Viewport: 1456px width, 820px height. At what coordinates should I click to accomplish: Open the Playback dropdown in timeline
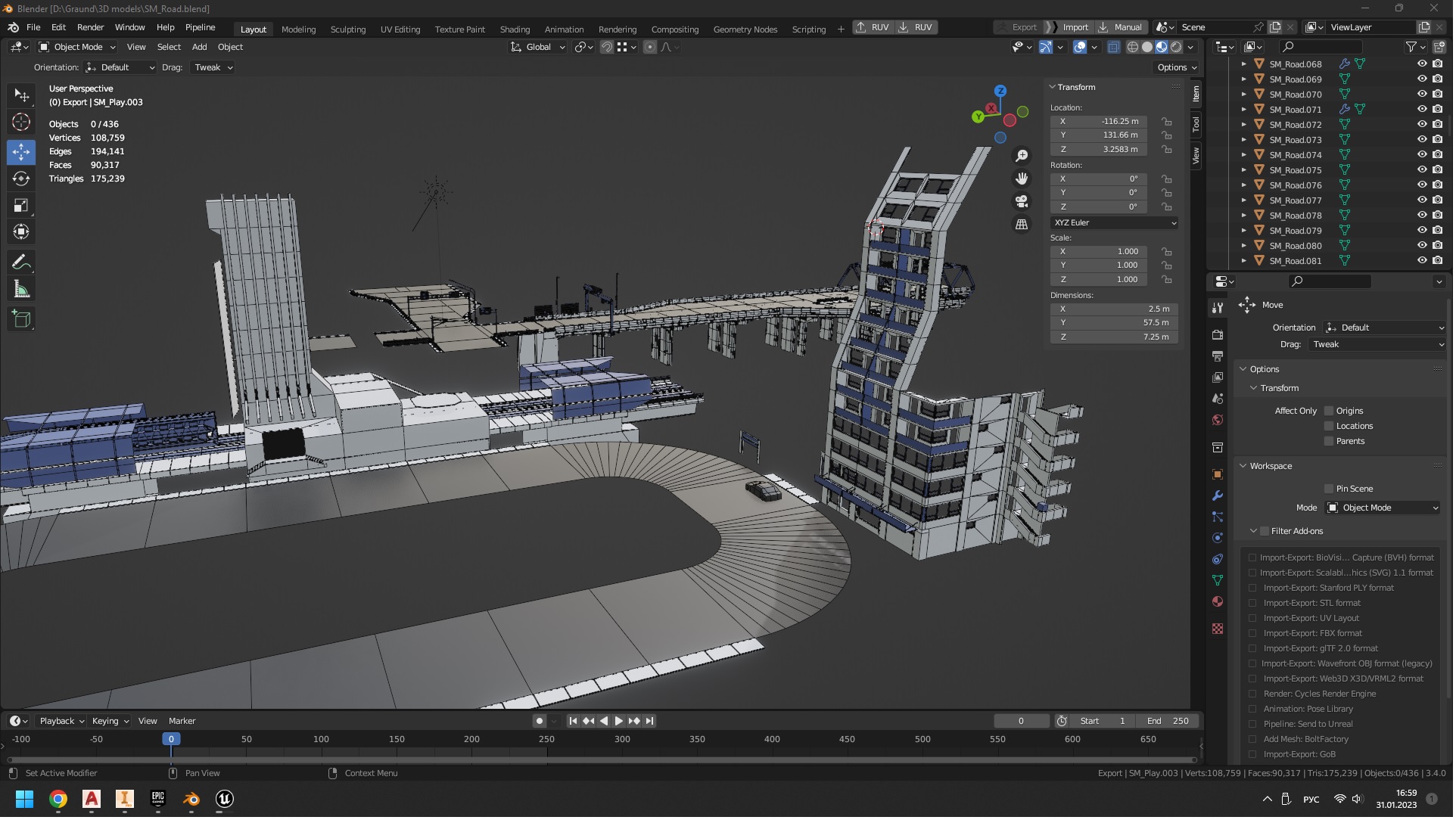tap(61, 722)
